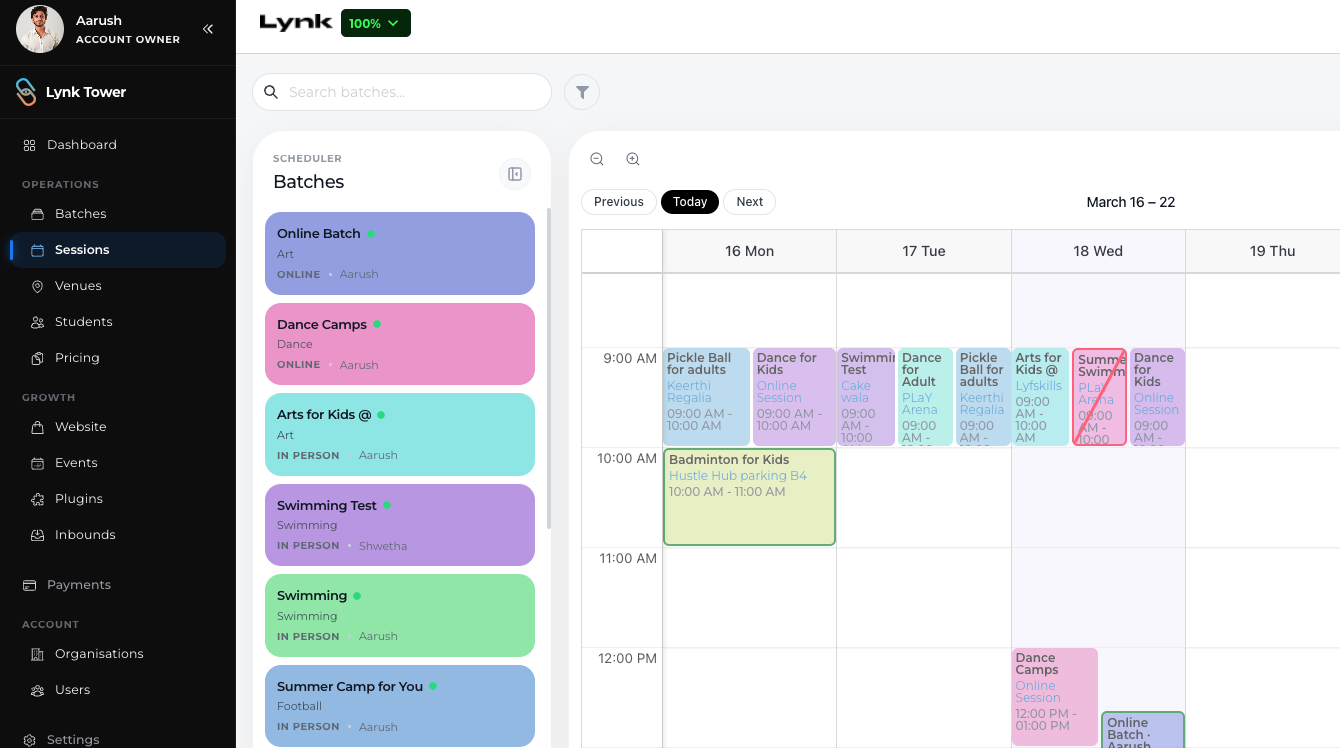This screenshot has width=1340, height=748.
Task: Click the Website bag icon
Action: pos(38,427)
